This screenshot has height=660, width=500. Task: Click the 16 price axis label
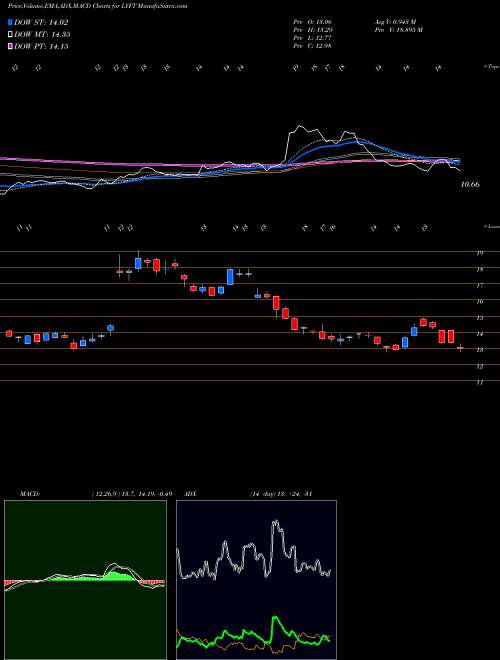tap(479, 301)
